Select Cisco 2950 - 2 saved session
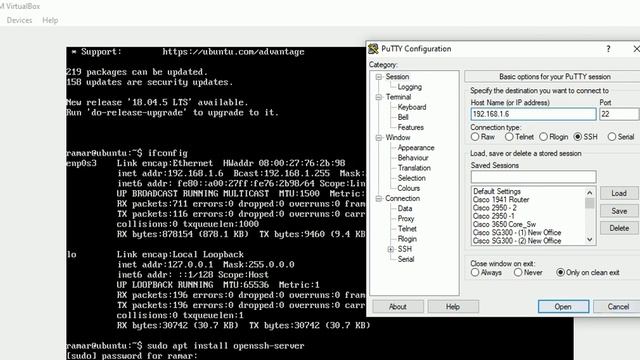Image resolution: width=640 pixels, height=360 pixels. pyautogui.click(x=494, y=208)
